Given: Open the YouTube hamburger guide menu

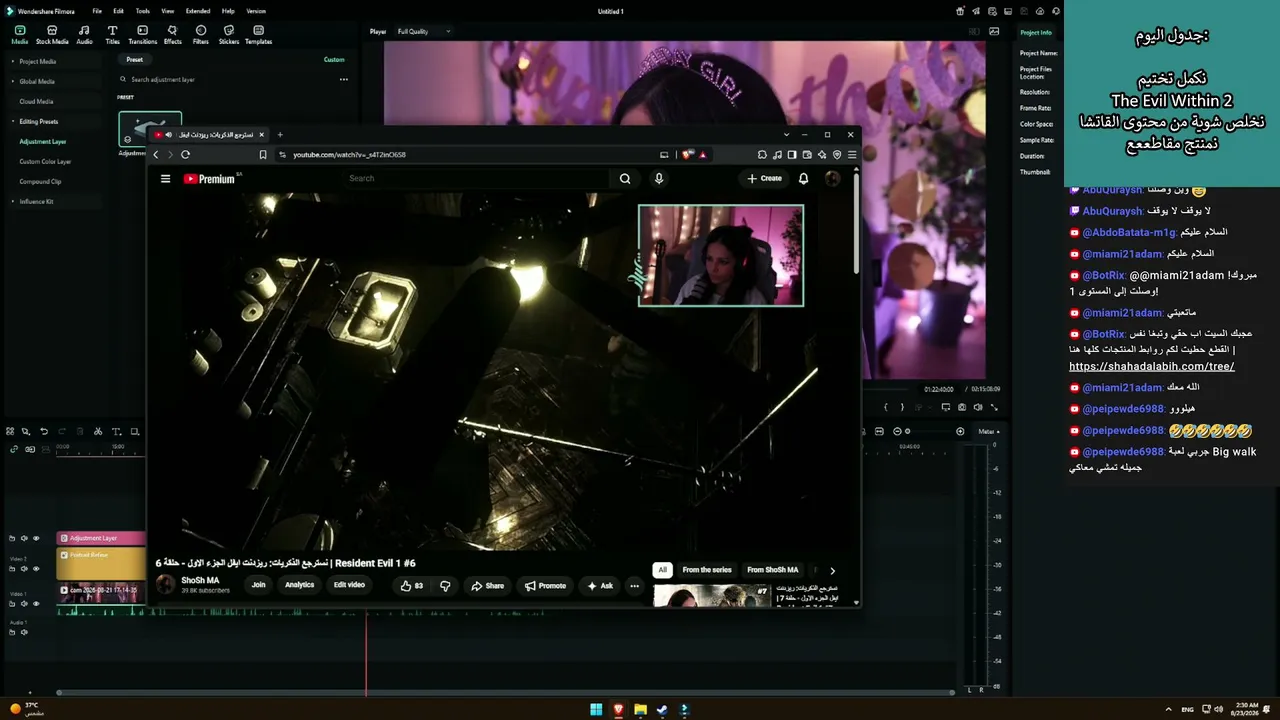Looking at the screenshot, I should 165,179.
